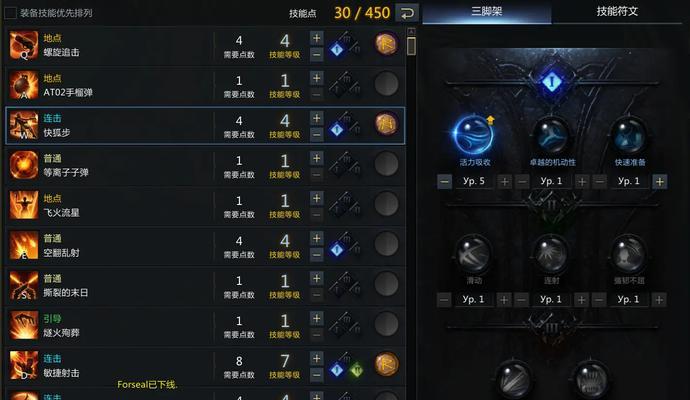Click the 螺旋追击 skill icon
The width and height of the screenshot is (690, 400).
pyautogui.click(x=24, y=45)
